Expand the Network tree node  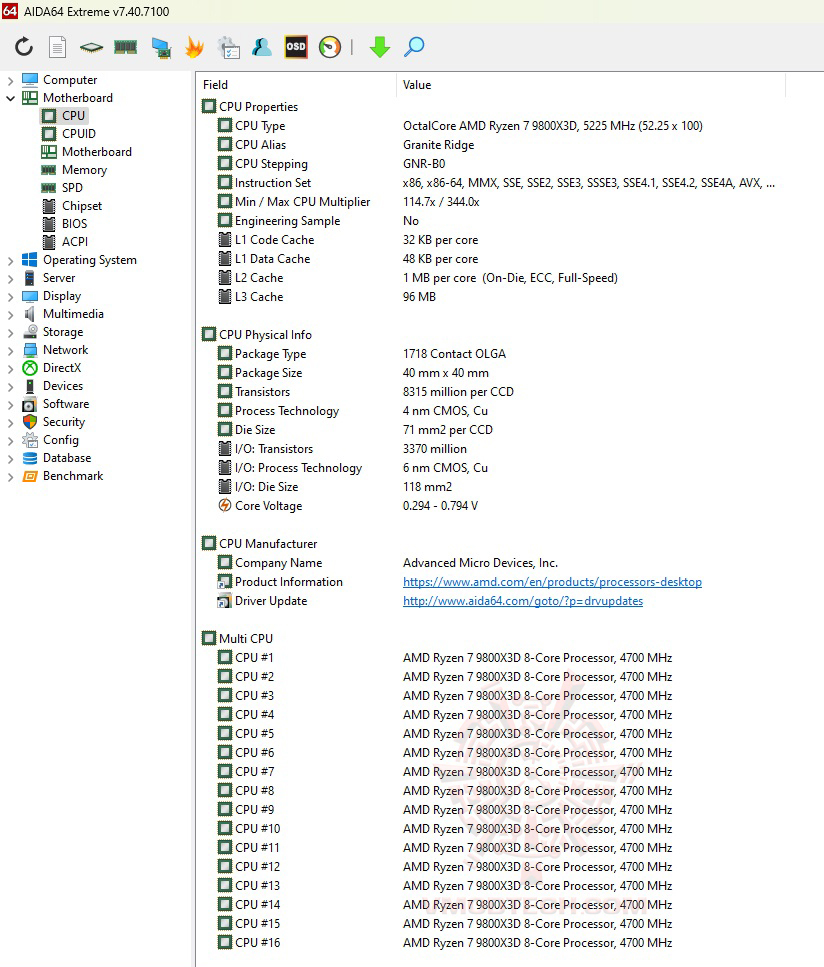(x=10, y=350)
